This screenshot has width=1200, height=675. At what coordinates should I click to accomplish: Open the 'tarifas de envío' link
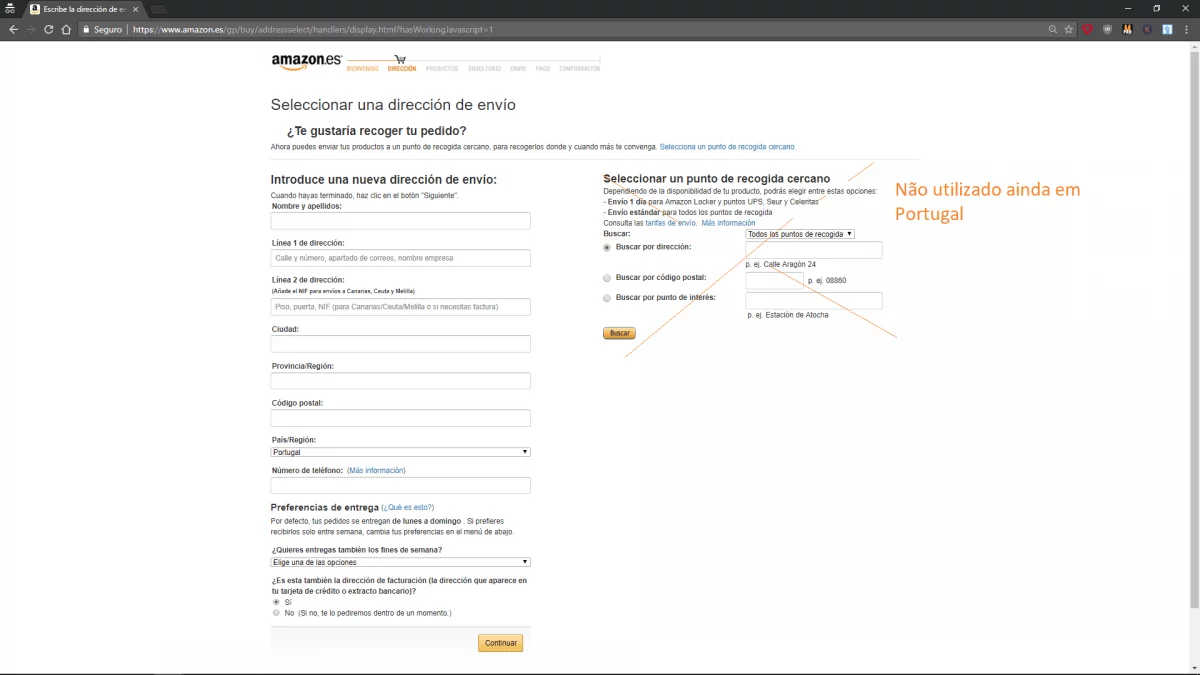click(671, 223)
